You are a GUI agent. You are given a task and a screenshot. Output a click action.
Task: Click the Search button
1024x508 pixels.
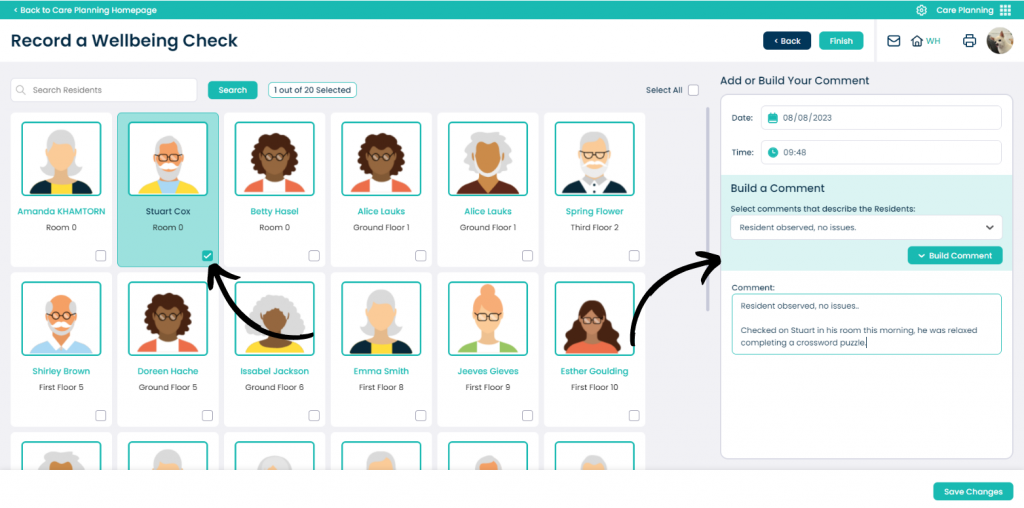click(x=232, y=90)
